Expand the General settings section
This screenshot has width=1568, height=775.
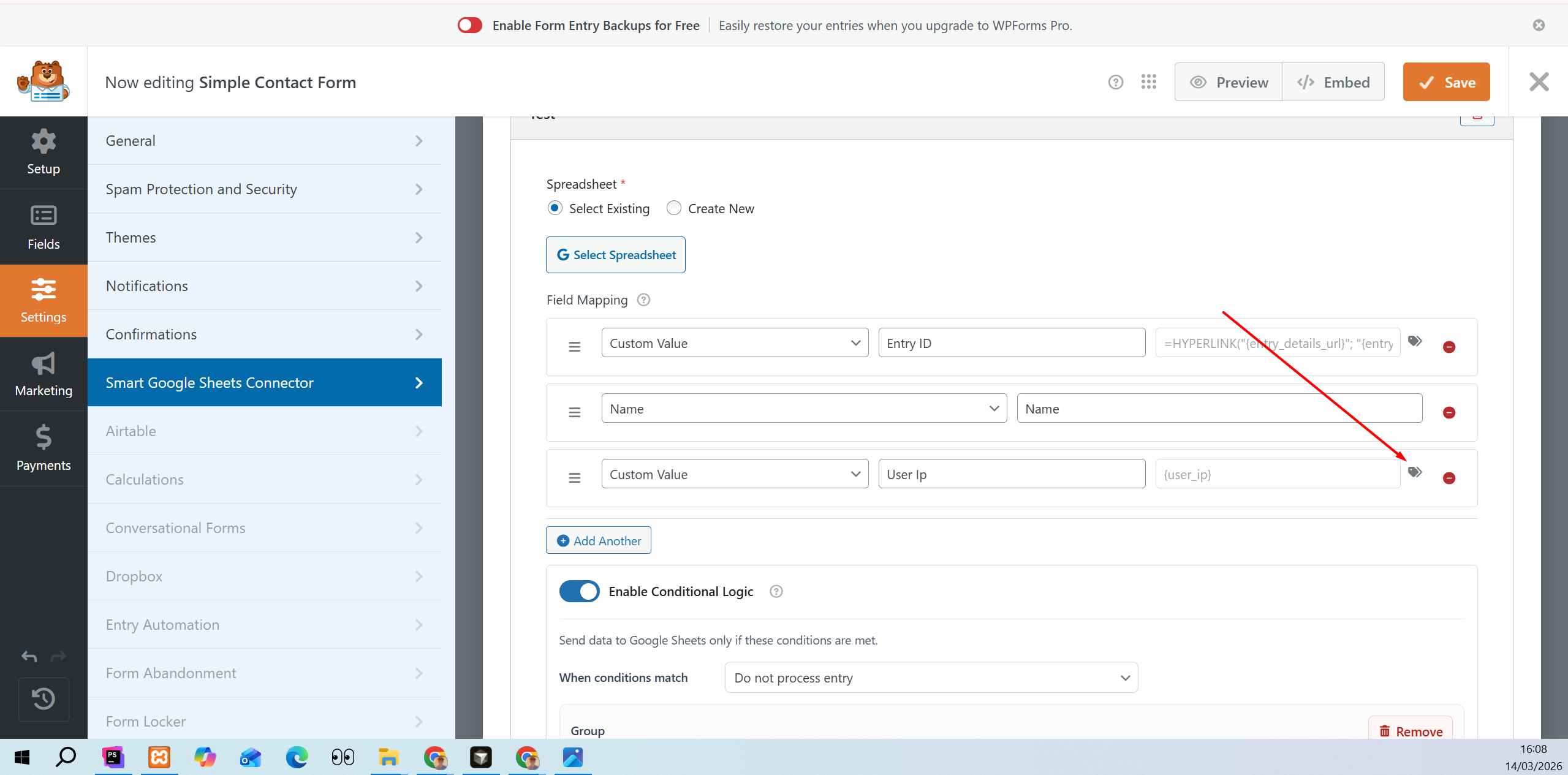[265, 141]
